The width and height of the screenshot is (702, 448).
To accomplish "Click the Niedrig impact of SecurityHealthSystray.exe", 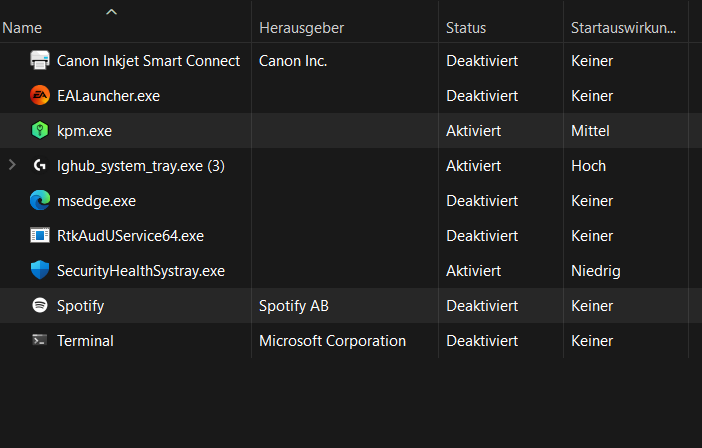I will pyautogui.click(x=595, y=271).
